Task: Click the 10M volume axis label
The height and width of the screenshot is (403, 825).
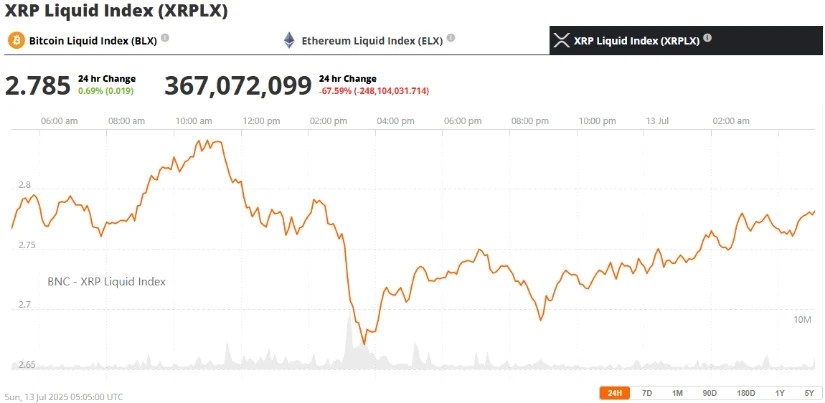Action: 801,319
